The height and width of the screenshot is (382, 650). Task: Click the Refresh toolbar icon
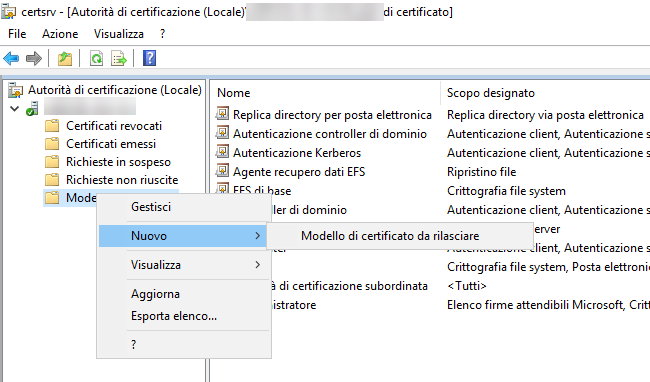coord(96,58)
